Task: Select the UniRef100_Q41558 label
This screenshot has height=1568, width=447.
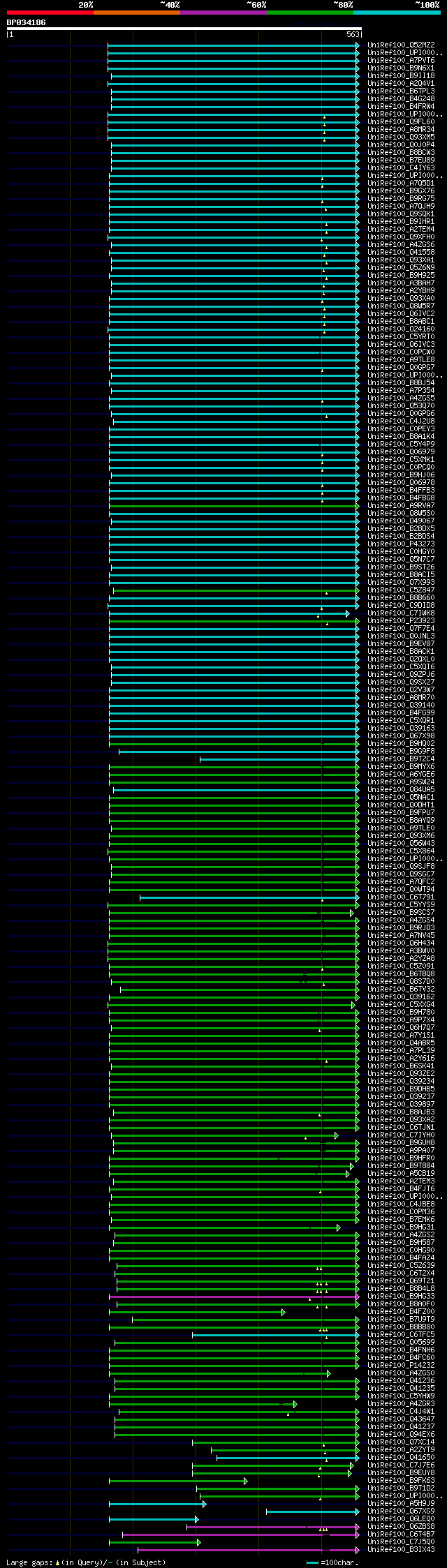Action: (401, 252)
